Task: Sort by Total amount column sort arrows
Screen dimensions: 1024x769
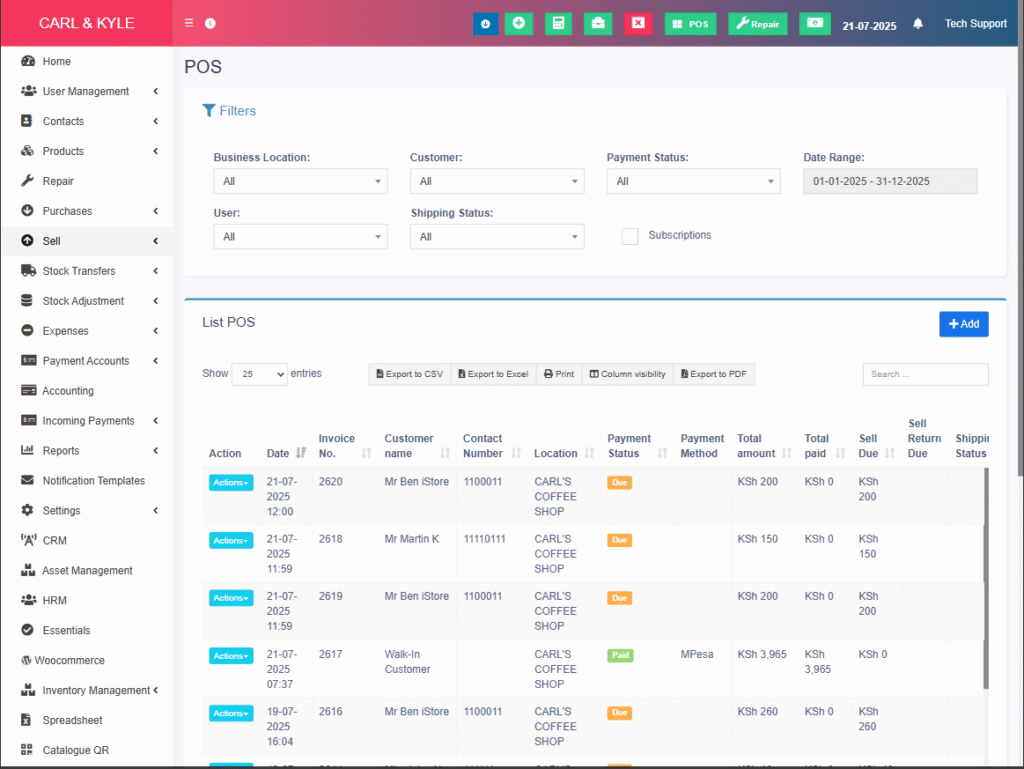Action: 787,453
